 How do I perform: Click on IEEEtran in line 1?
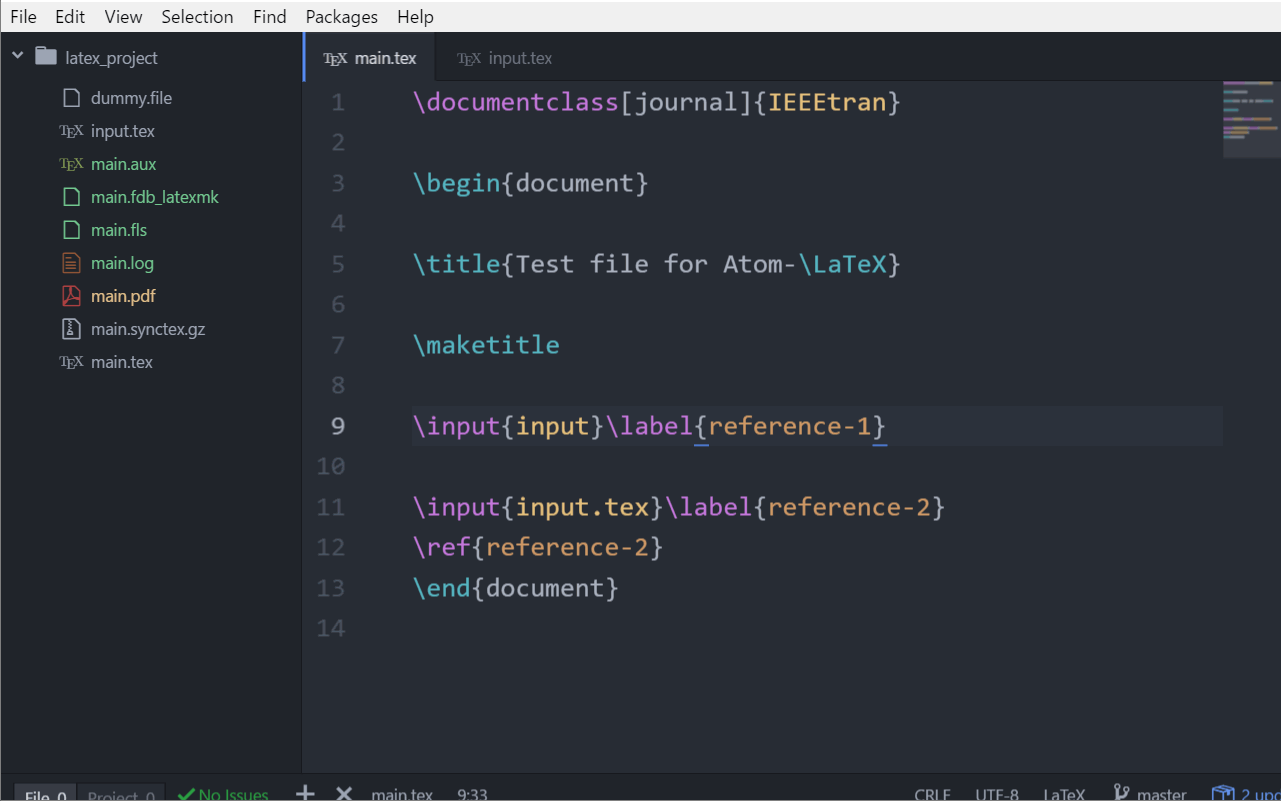pos(827,102)
